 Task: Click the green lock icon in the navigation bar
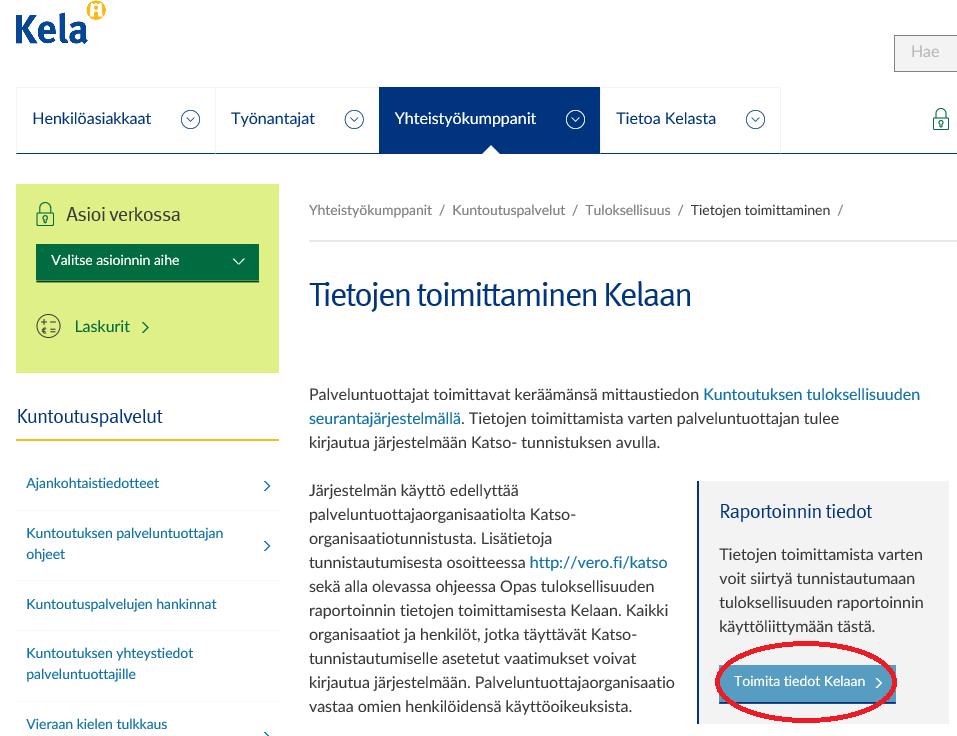(941, 119)
